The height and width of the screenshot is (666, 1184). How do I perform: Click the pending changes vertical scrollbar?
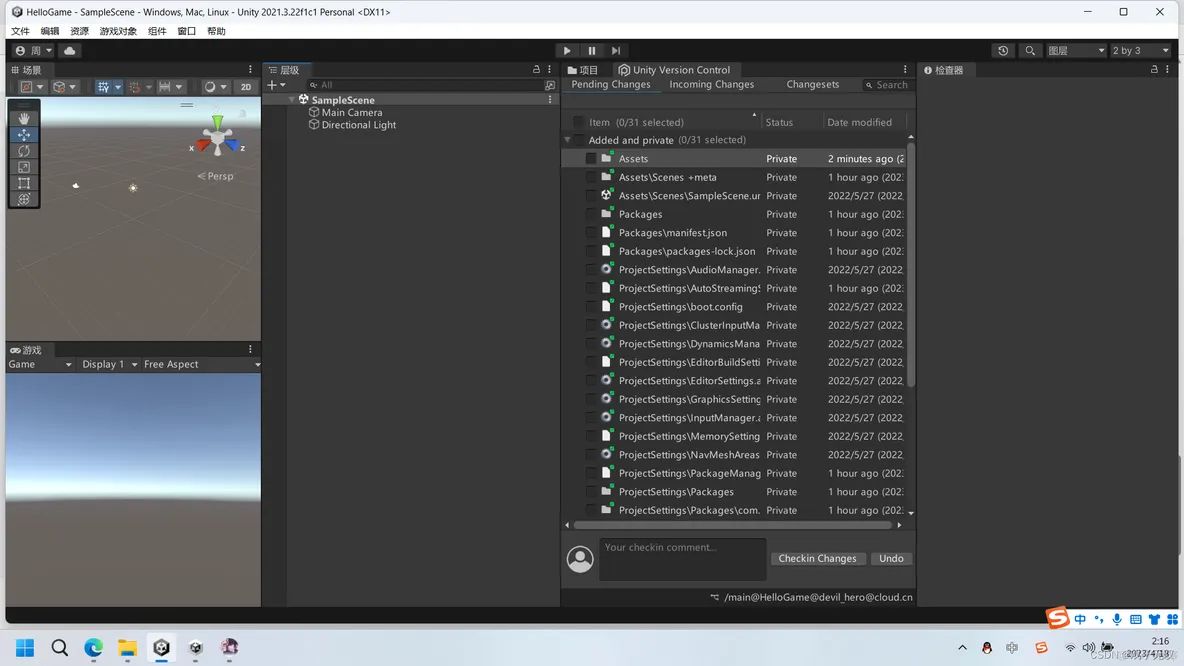click(911, 264)
